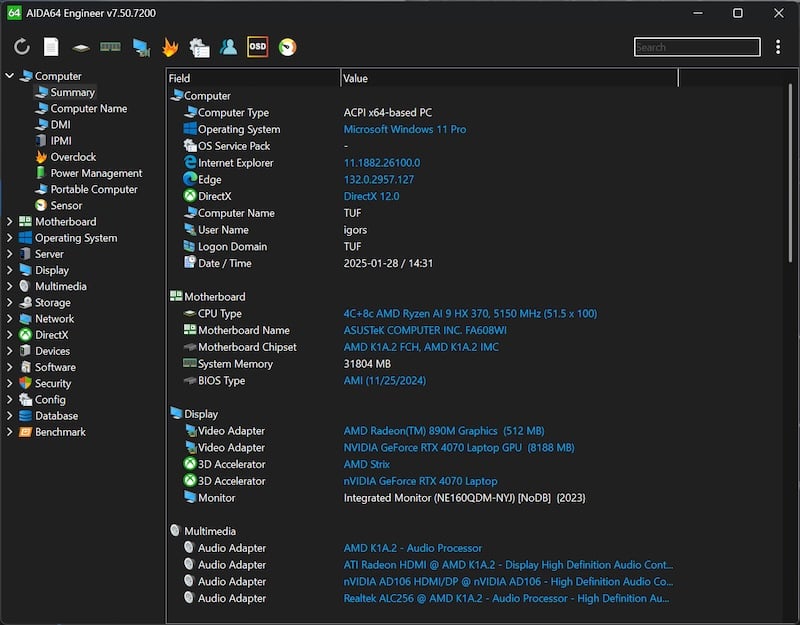The height and width of the screenshot is (625, 800).
Task: Expand the Storage tree node
Action: coord(9,303)
